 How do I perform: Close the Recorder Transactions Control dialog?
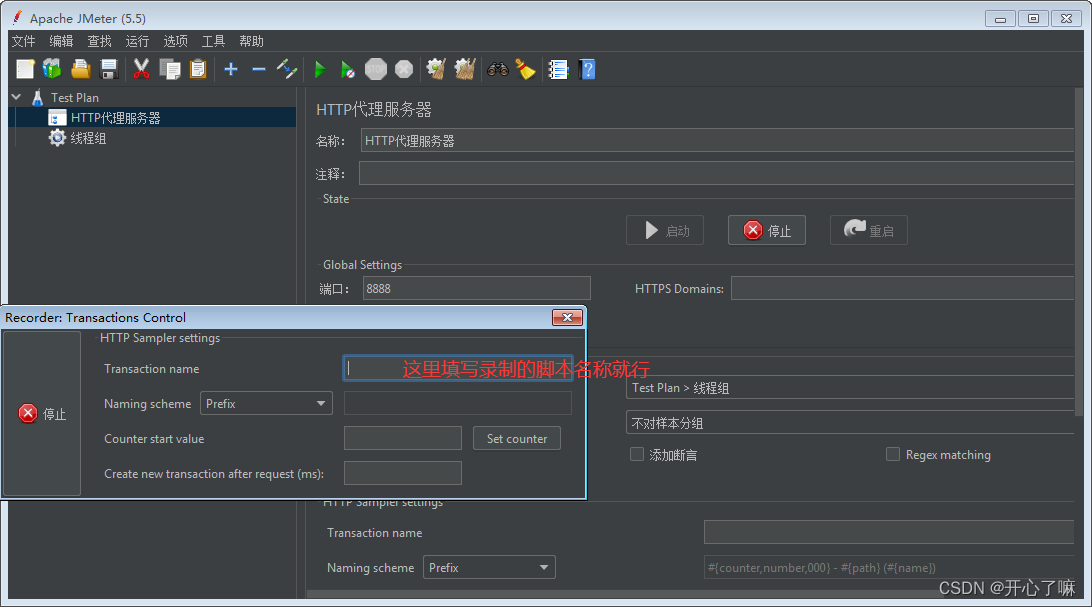pyautogui.click(x=568, y=317)
